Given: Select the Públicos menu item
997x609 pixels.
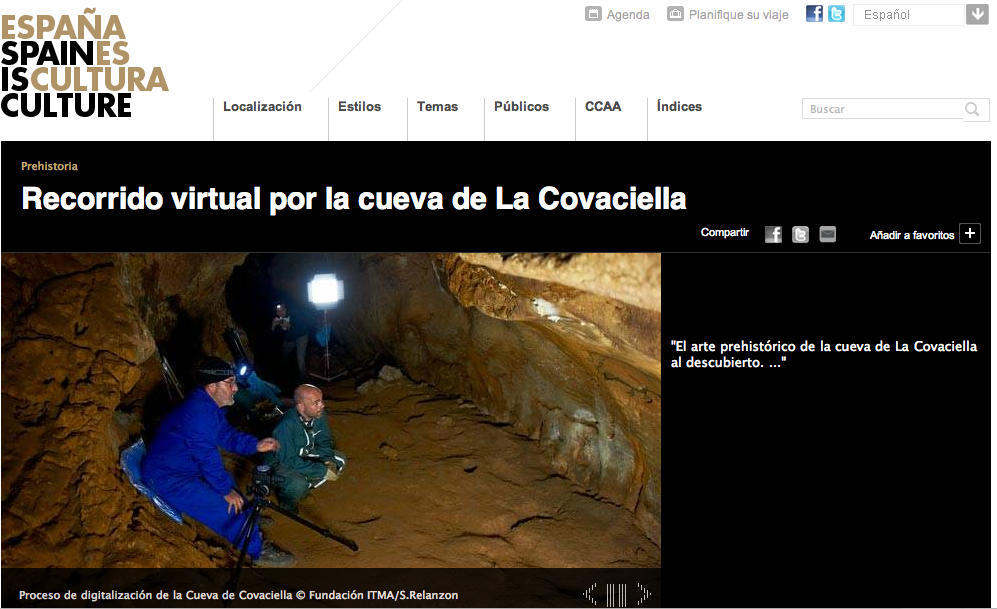Looking at the screenshot, I should click(521, 107).
